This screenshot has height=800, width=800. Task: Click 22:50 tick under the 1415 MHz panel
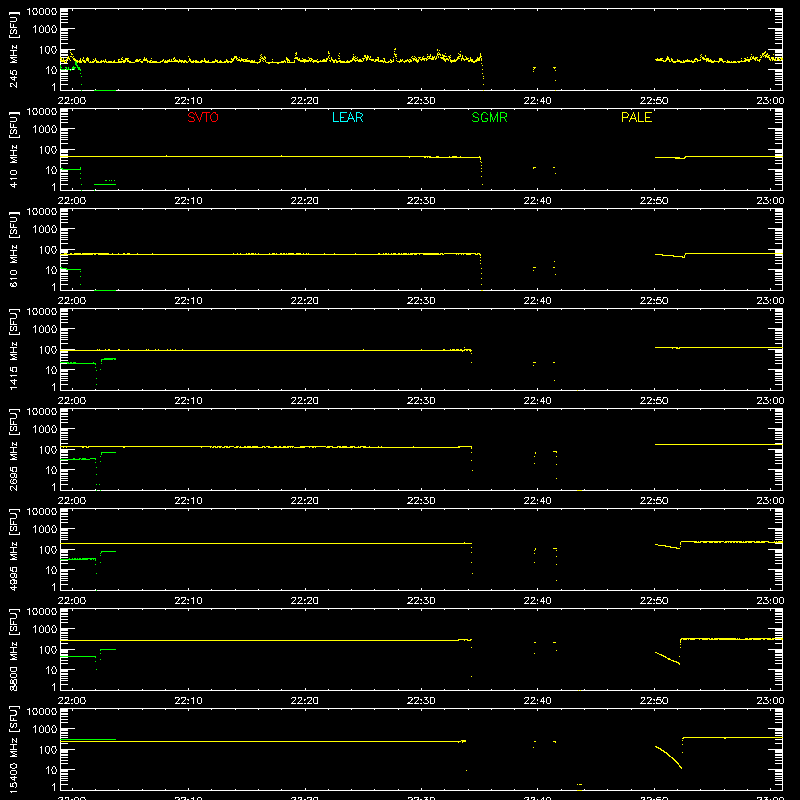[654, 401]
